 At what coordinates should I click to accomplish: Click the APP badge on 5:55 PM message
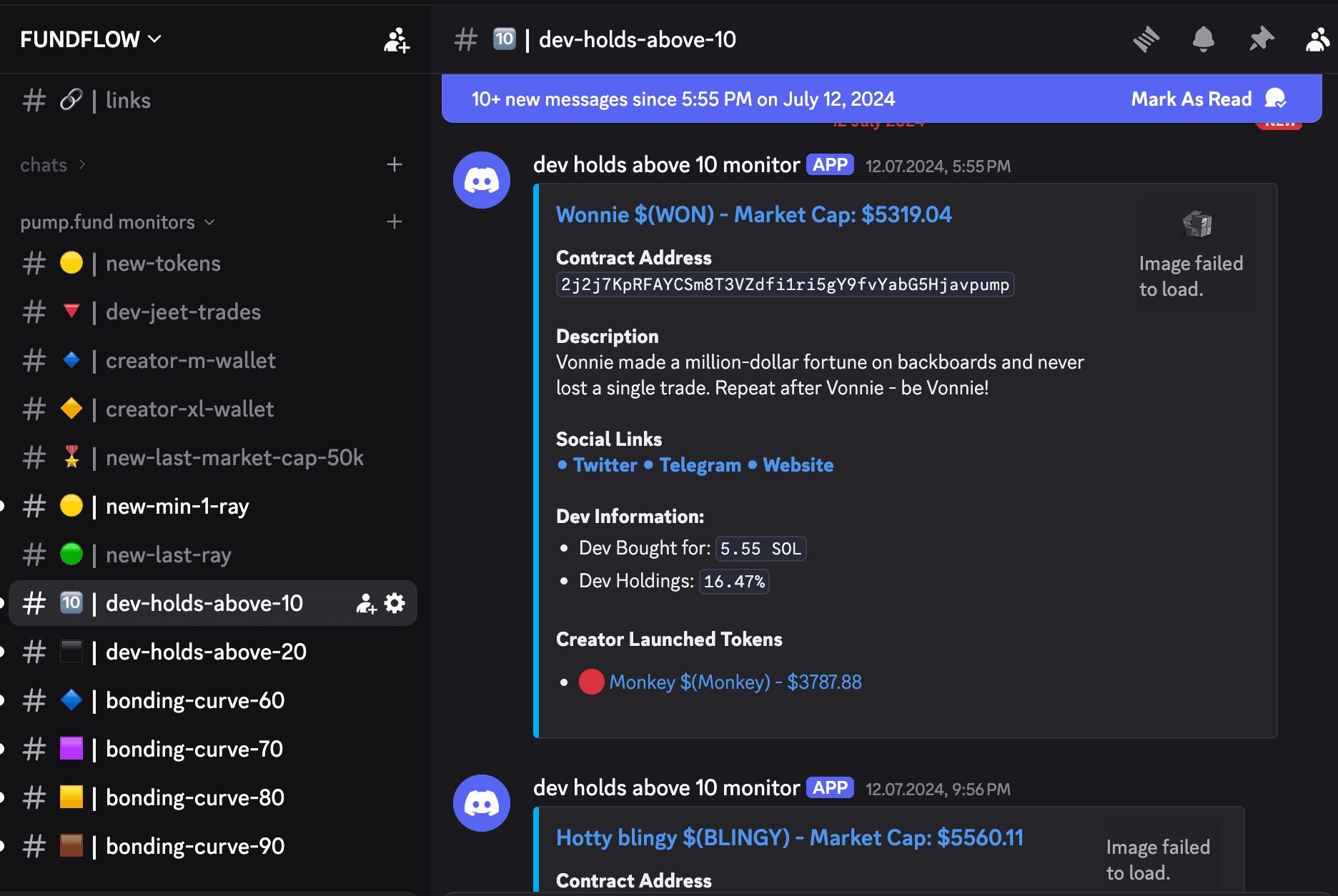(830, 165)
